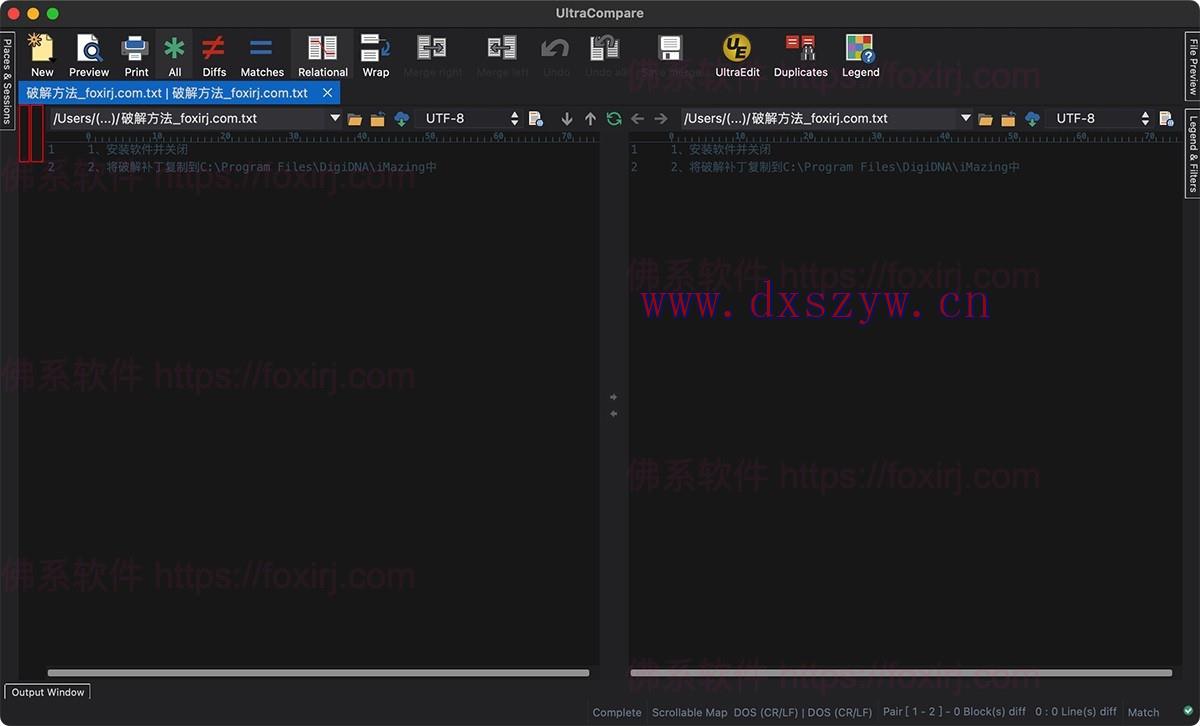Open file browser for left pane

pos(355,119)
